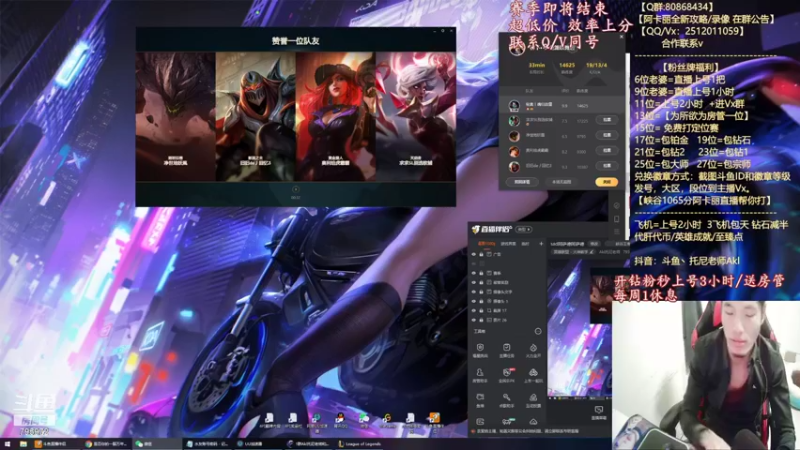
Task: Toggle visibility eye of the 广告 layer
Action: [473, 254]
